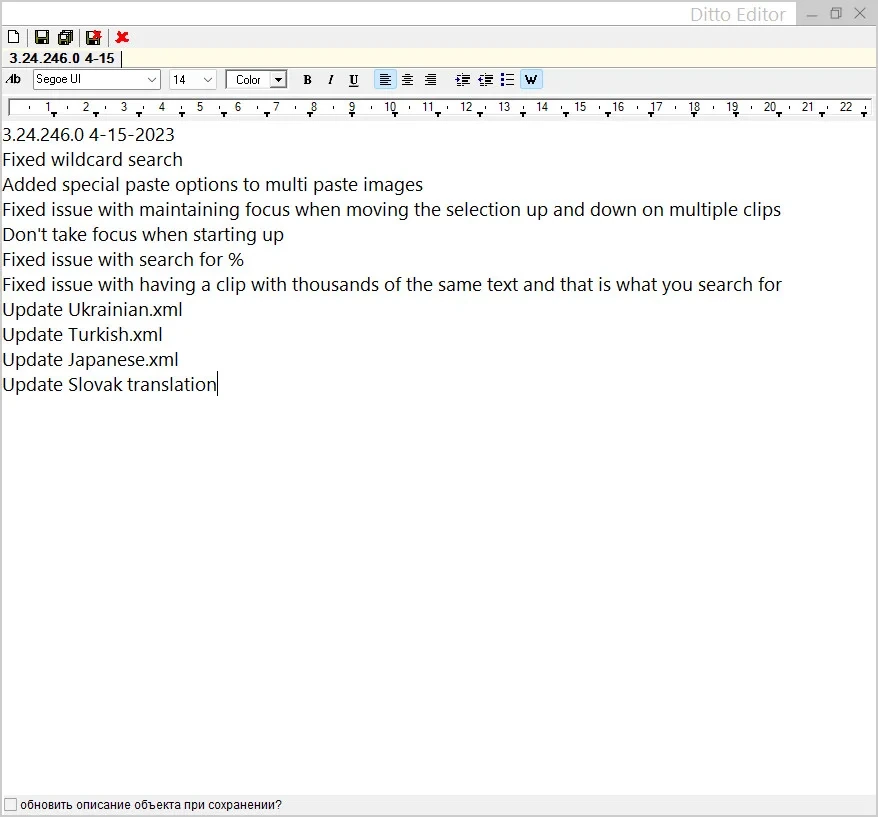
Task: Save the current clip with the floppy disk icon
Action: point(41,38)
